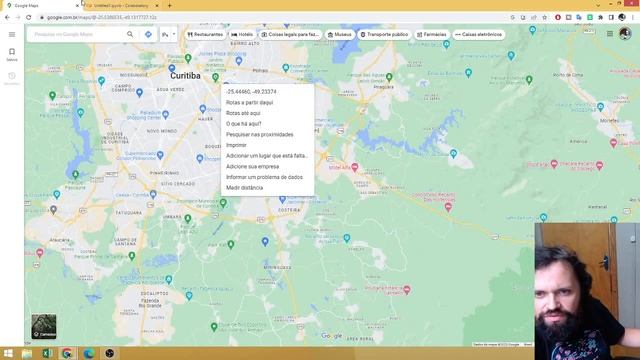Select Coisas legais para fazer chip
The image size is (640, 360).
290,35
